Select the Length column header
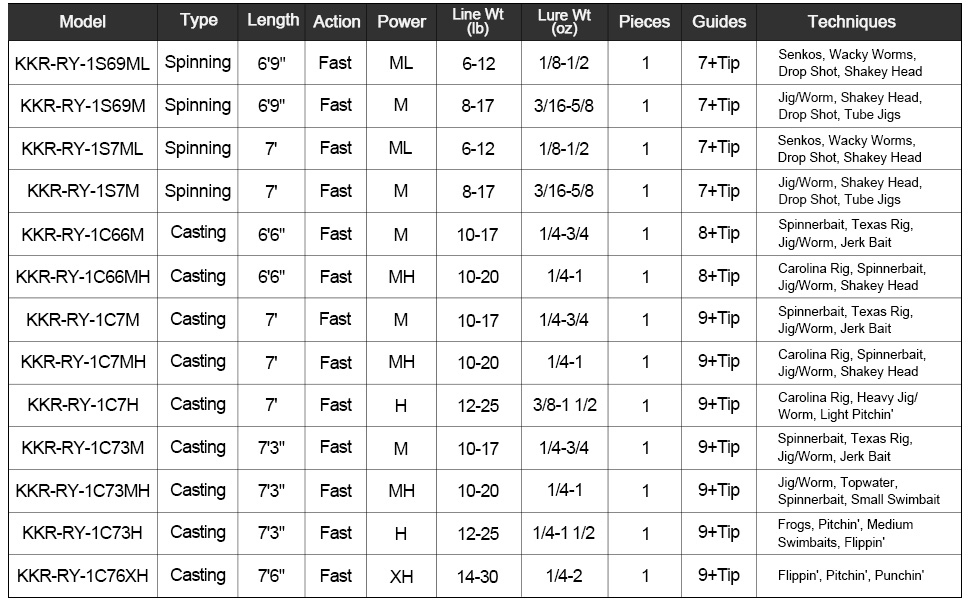Viewport: 970px width, 600px height. (x=272, y=20)
